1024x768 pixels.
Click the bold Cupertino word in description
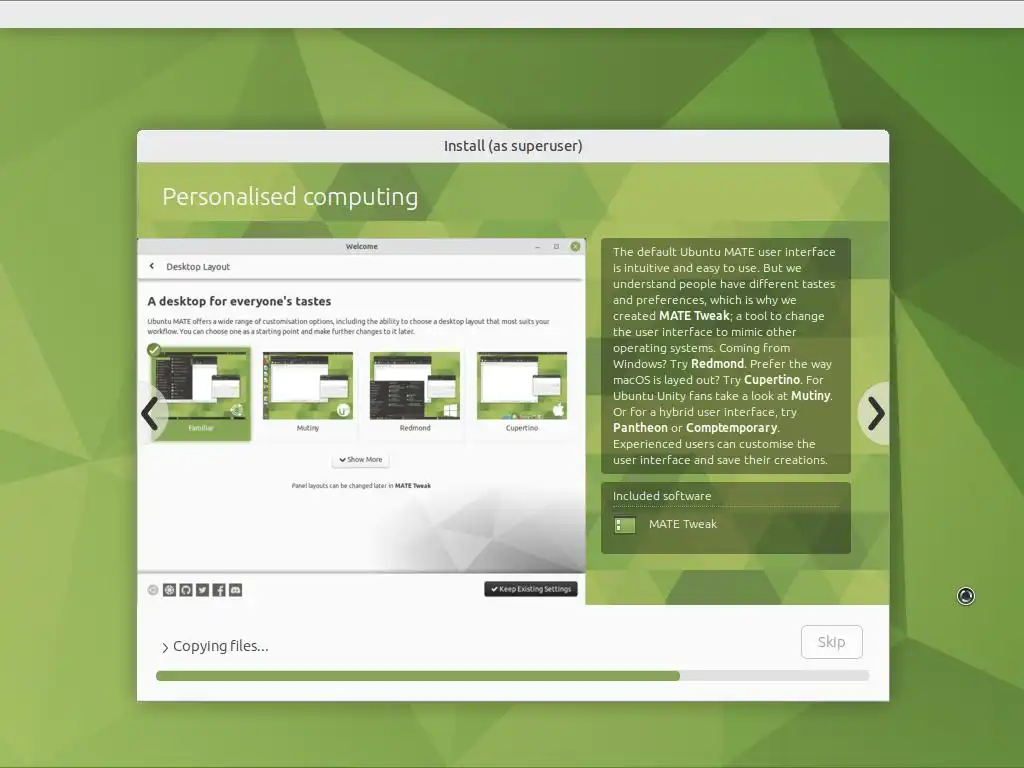click(772, 379)
